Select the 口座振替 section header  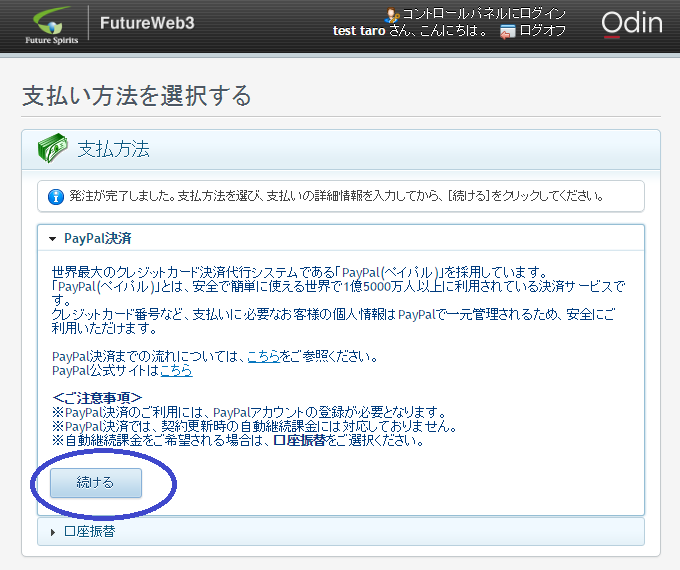click(341, 531)
